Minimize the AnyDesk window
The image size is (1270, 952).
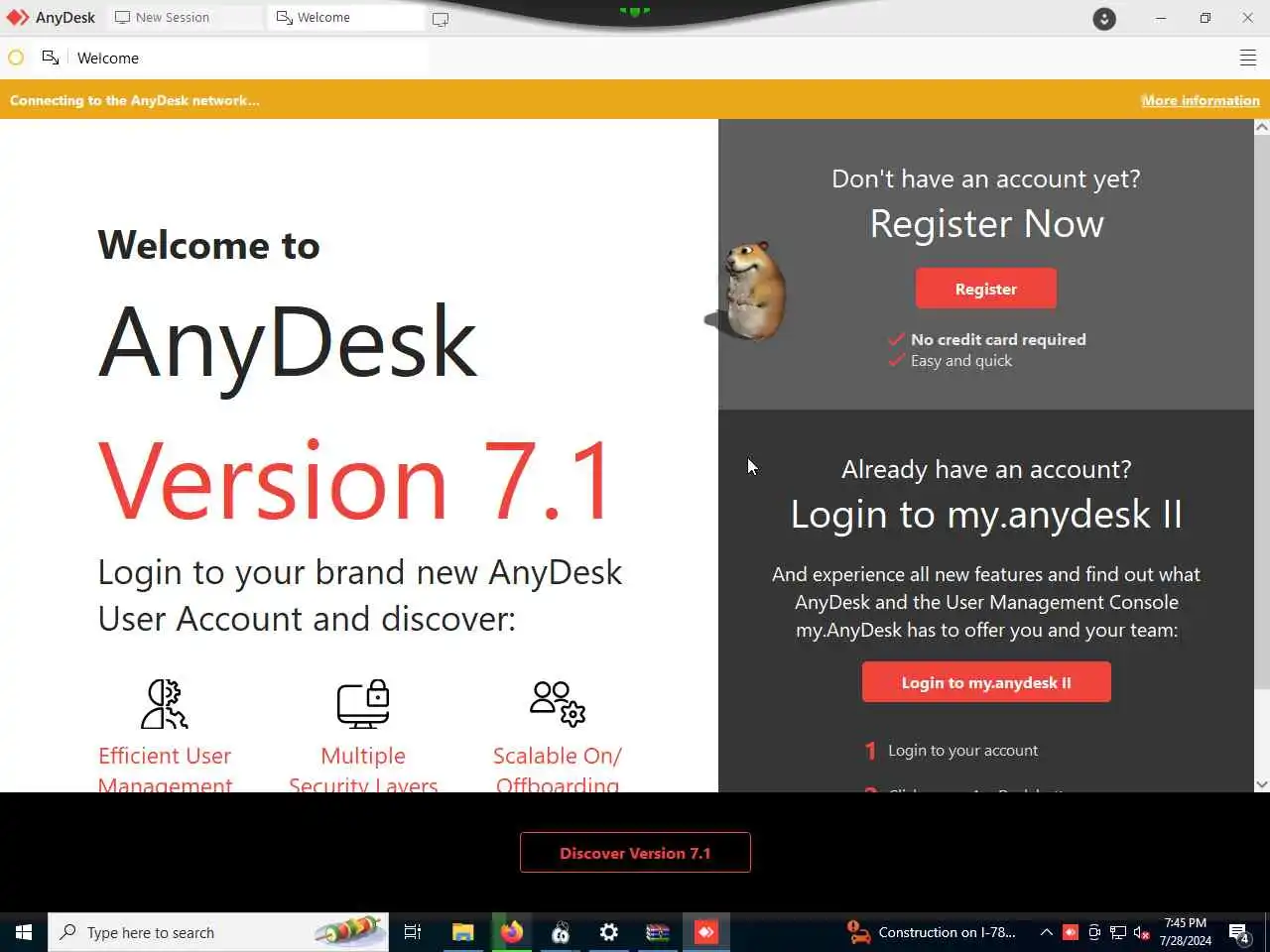1161,18
